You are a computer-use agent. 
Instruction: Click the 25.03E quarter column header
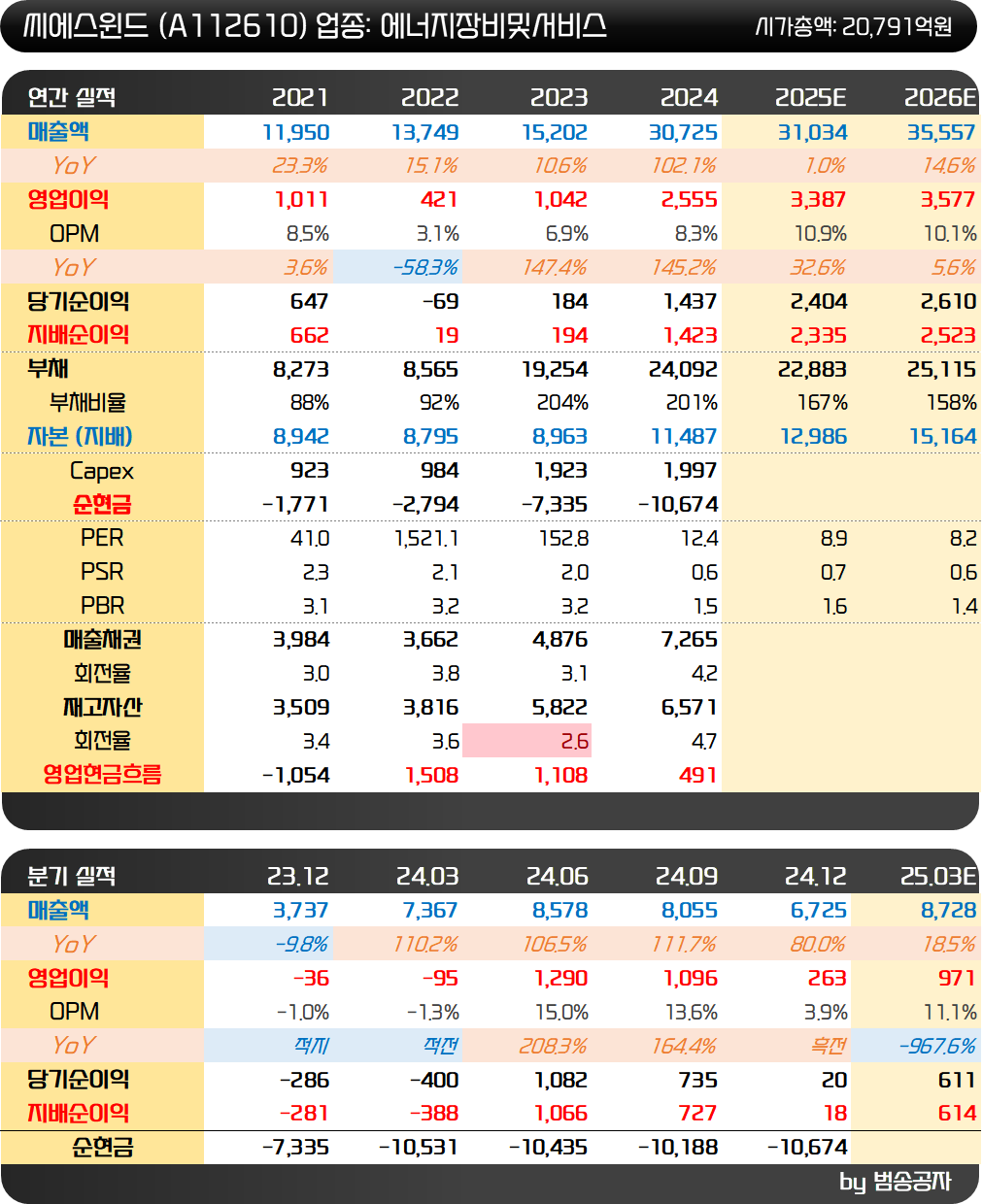pyautogui.click(x=938, y=876)
